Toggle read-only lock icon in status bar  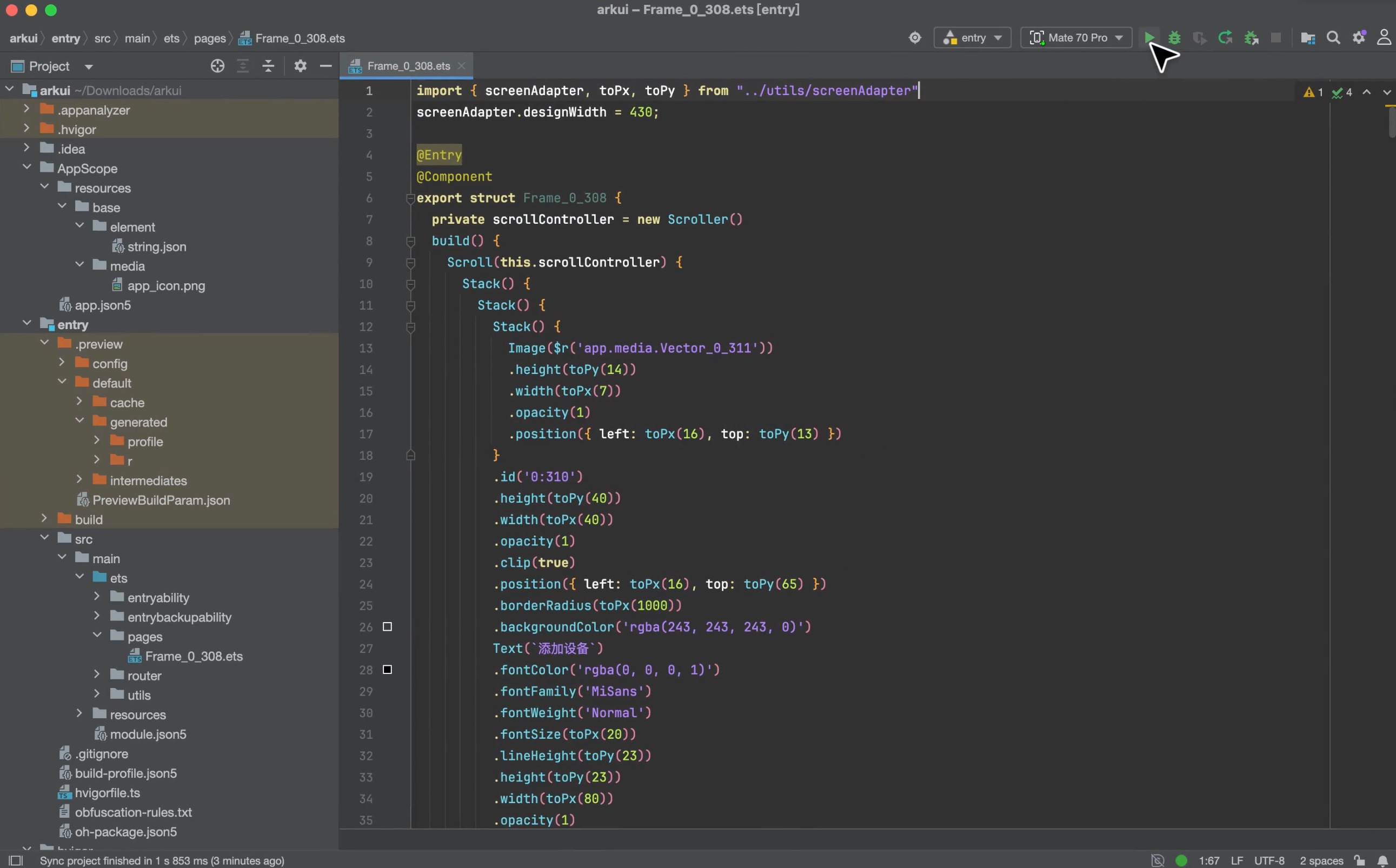(x=1359, y=860)
